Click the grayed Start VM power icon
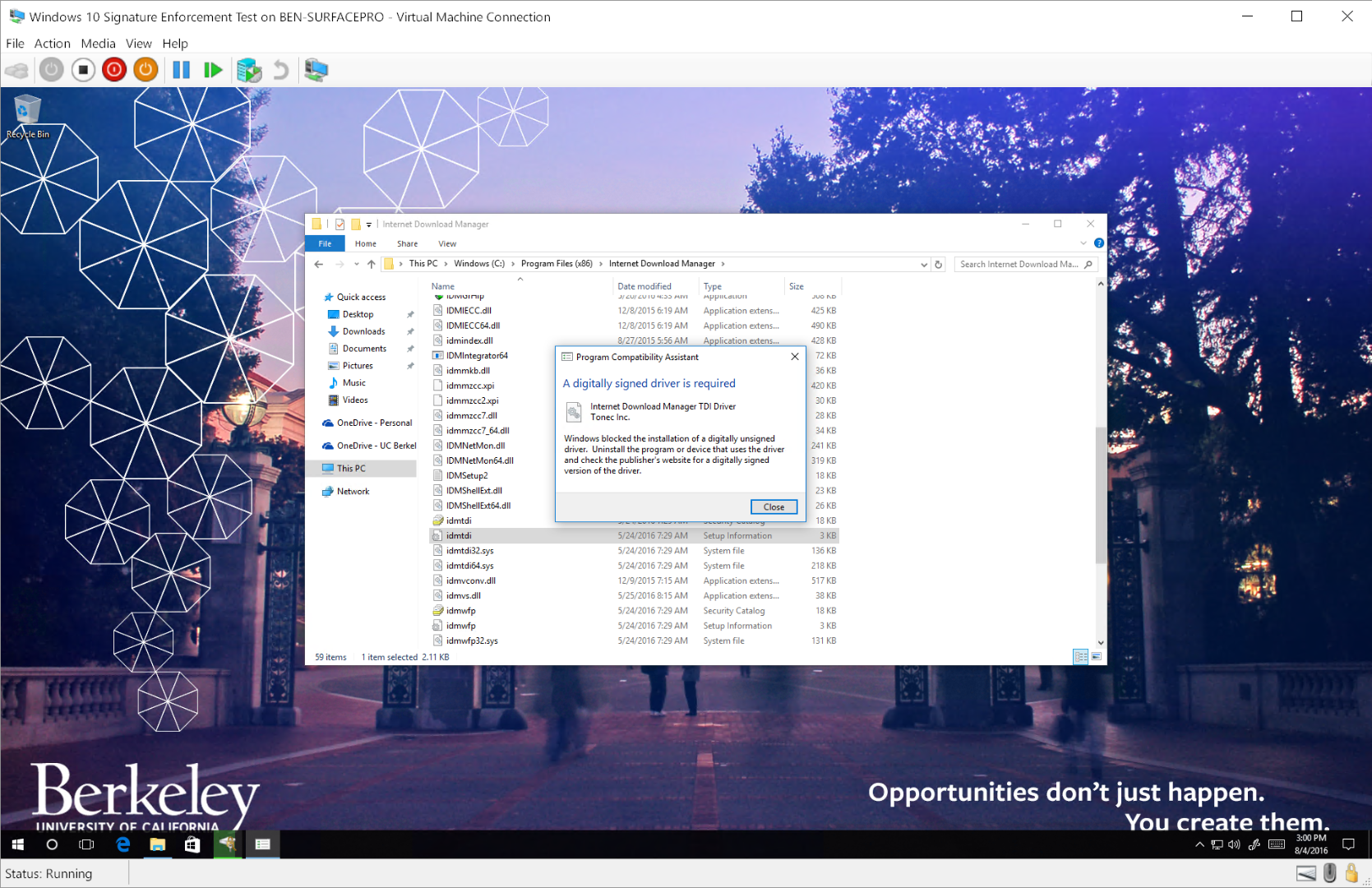 coord(51,70)
